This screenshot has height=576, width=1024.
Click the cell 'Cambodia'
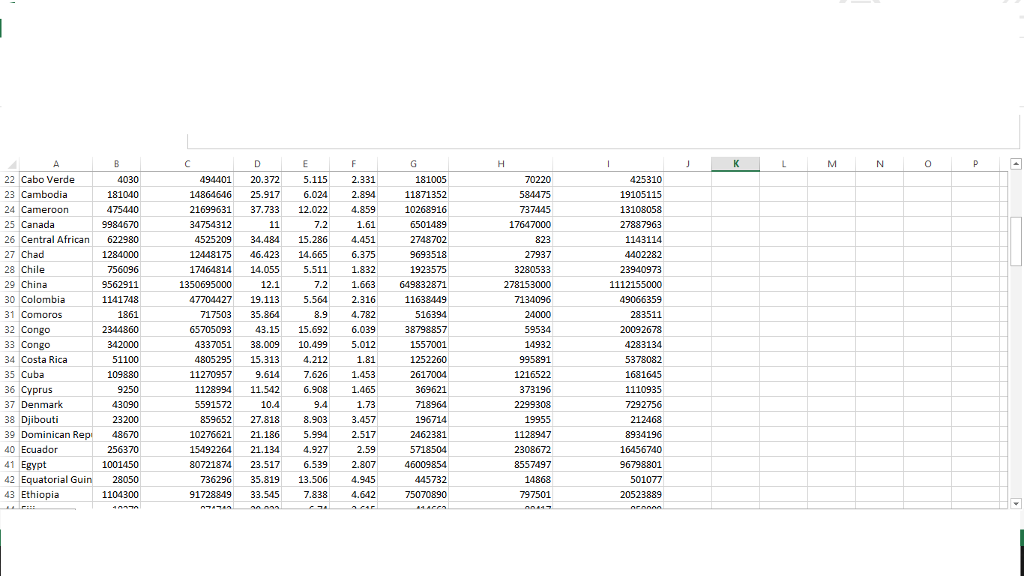(x=56, y=195)
